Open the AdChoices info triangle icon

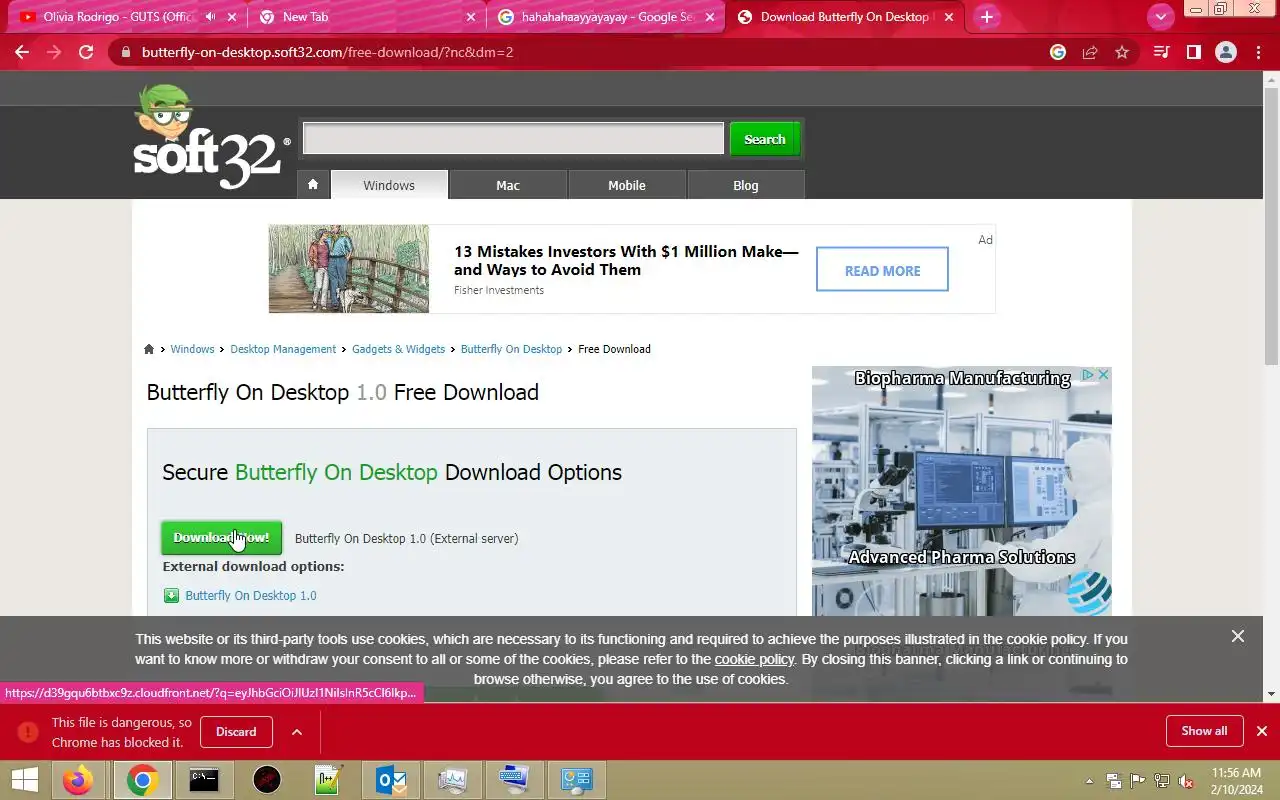point(1089,375)
